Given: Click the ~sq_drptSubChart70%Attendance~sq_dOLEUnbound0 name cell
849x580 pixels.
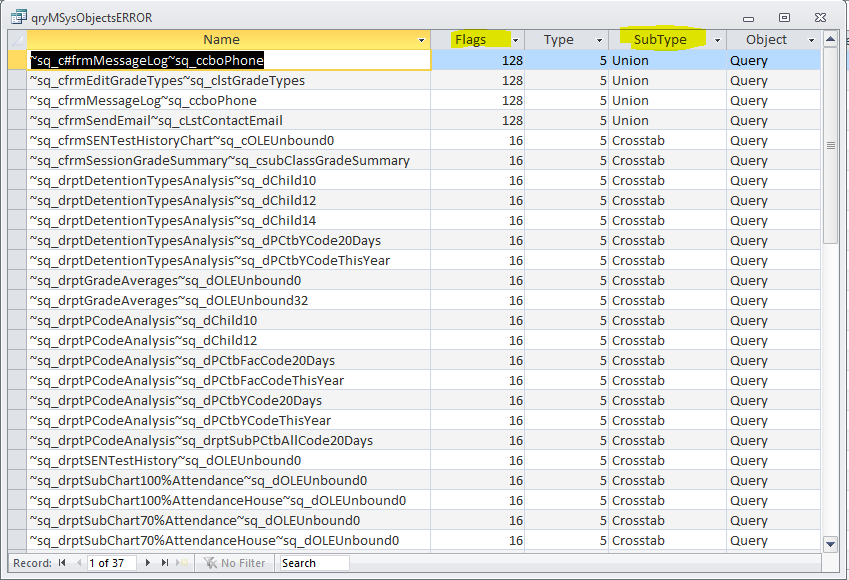Looking at the screenshot, I should pos(228,521).
